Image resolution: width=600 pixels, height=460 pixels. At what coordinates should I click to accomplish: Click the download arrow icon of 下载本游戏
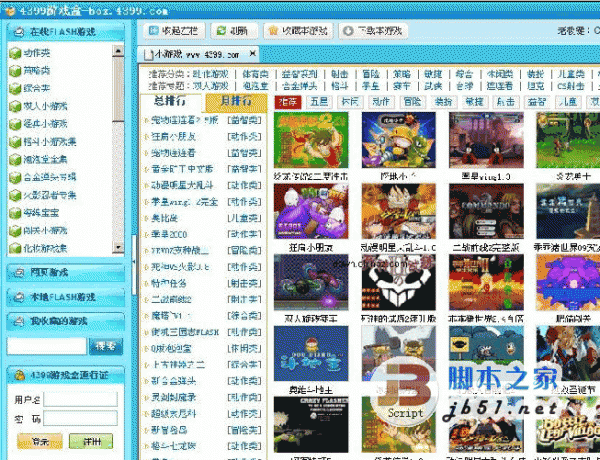348,31
